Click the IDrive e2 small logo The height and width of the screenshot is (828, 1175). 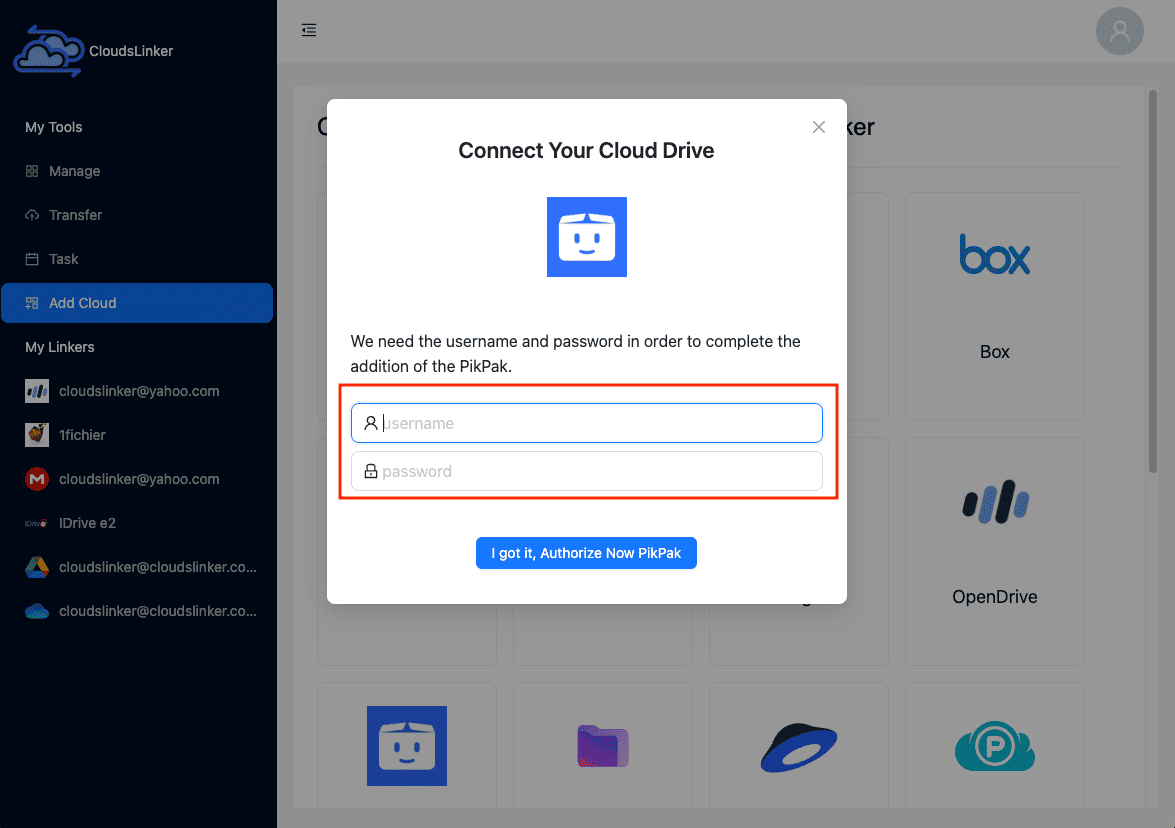point(37,523)
